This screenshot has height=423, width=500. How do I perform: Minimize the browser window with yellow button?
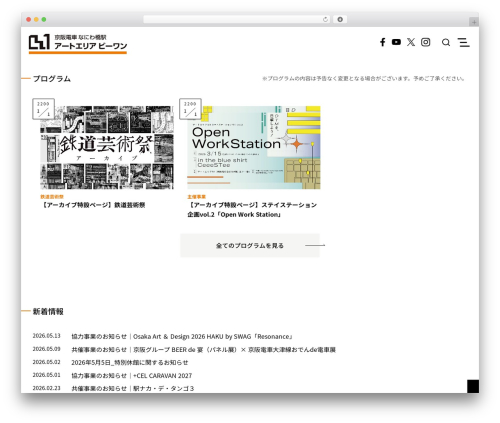click(x=36, y=19)
